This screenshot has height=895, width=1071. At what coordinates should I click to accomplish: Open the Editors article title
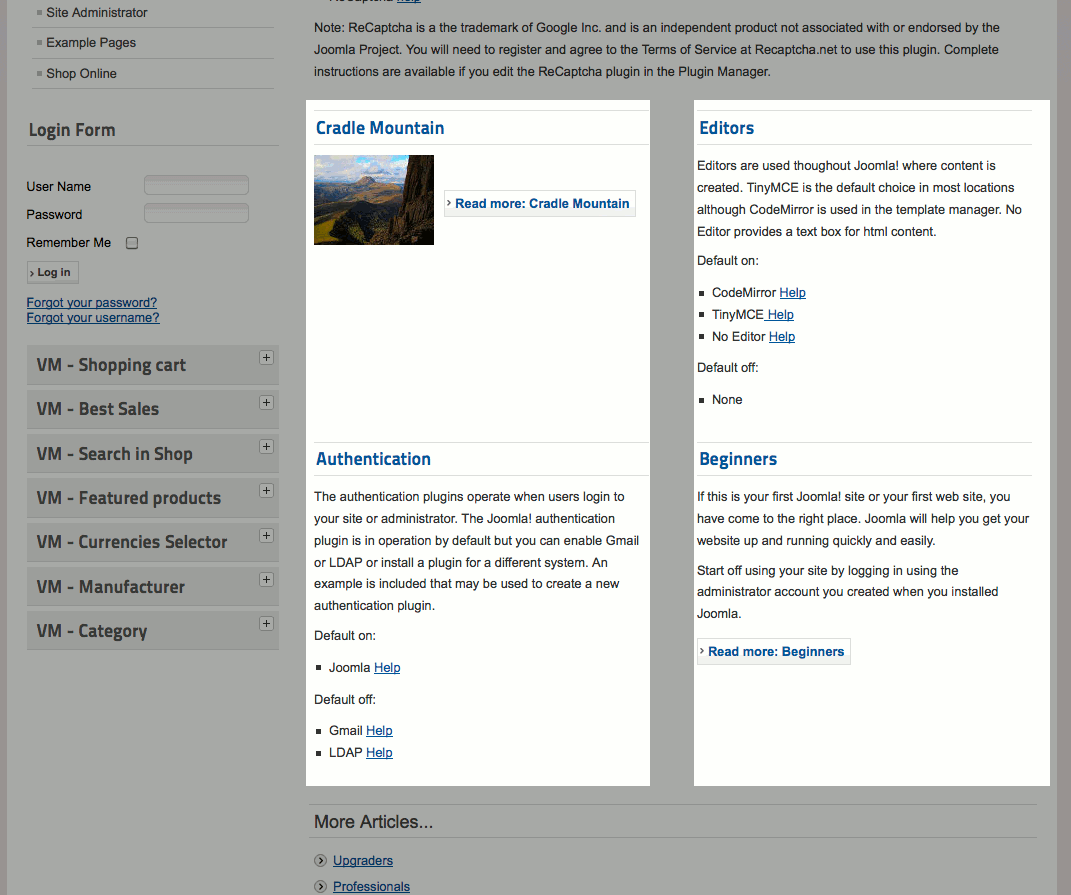click(x=726, y=128)
